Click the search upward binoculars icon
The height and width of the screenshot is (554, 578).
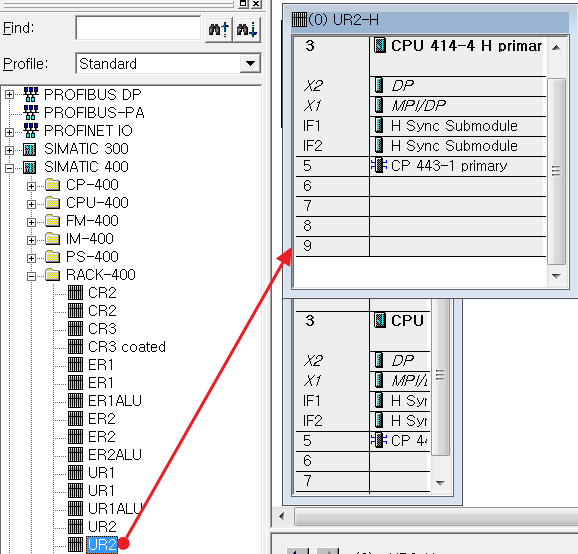pos(219,29)
